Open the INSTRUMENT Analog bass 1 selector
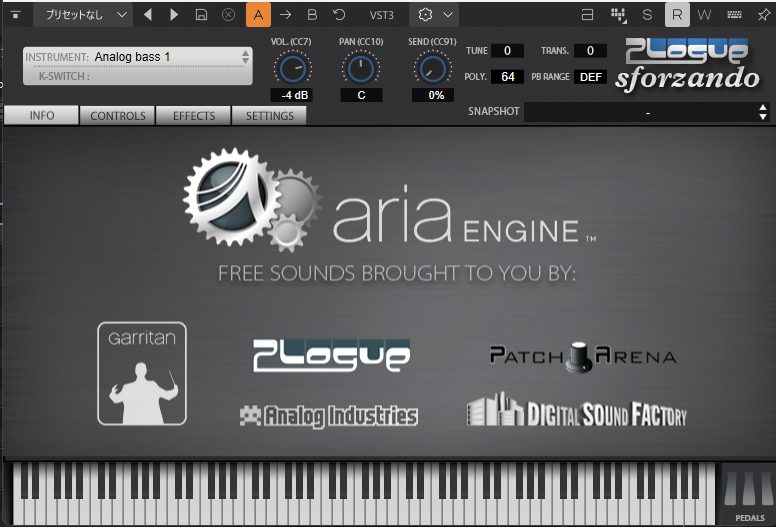 click(138, 57)
